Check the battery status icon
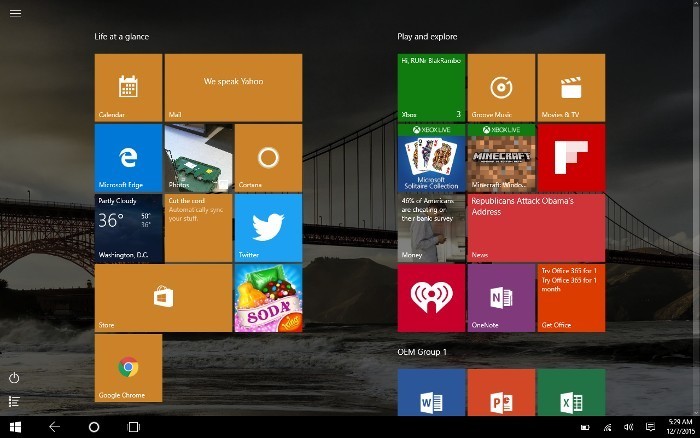 [585, 428]
